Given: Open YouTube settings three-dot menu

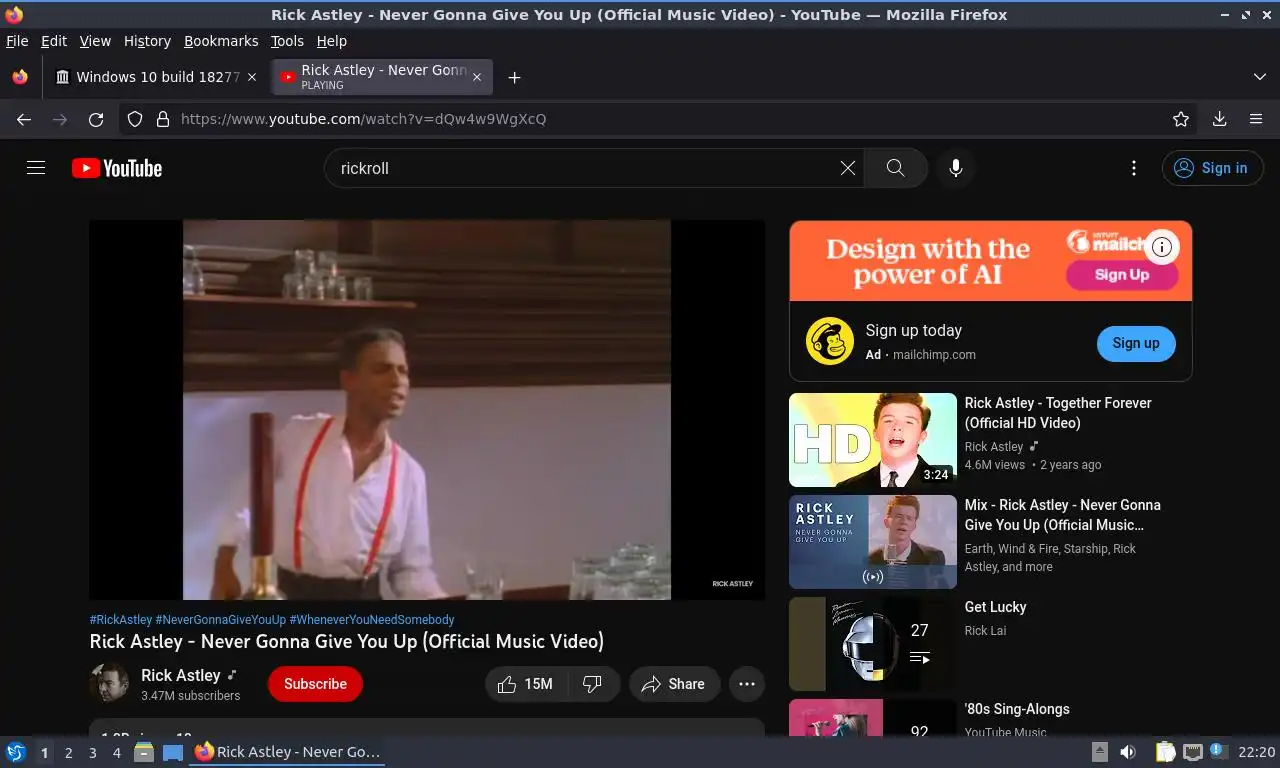Looking at the screenshot, I should [x=1134, y=168].
